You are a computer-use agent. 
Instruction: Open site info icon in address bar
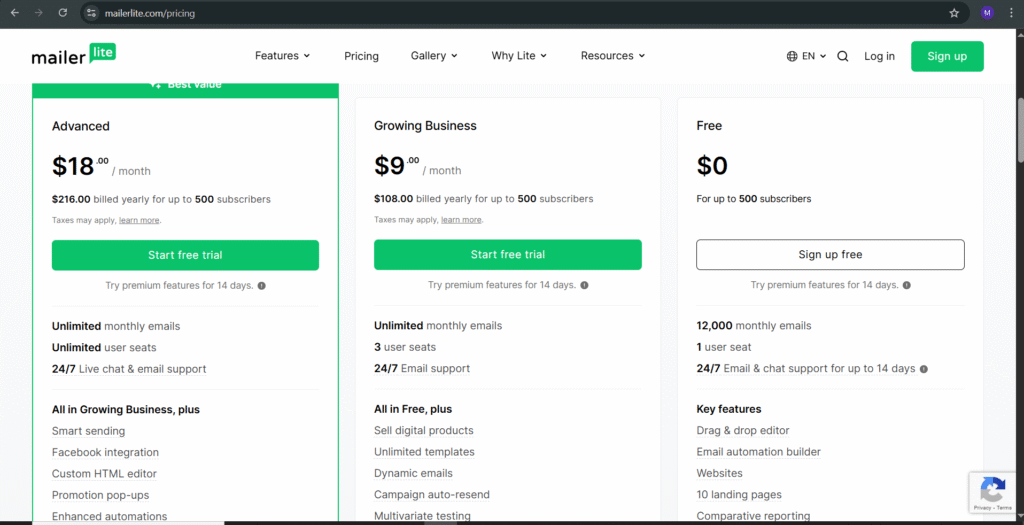(x=91, y=13)
